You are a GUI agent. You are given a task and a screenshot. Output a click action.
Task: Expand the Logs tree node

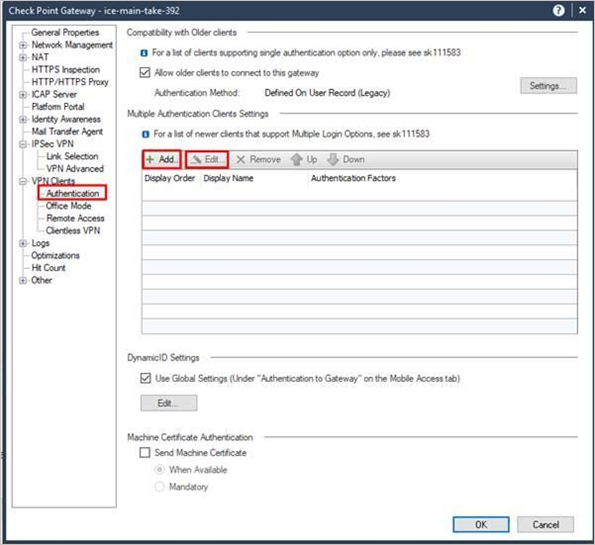tap(23, 243)
